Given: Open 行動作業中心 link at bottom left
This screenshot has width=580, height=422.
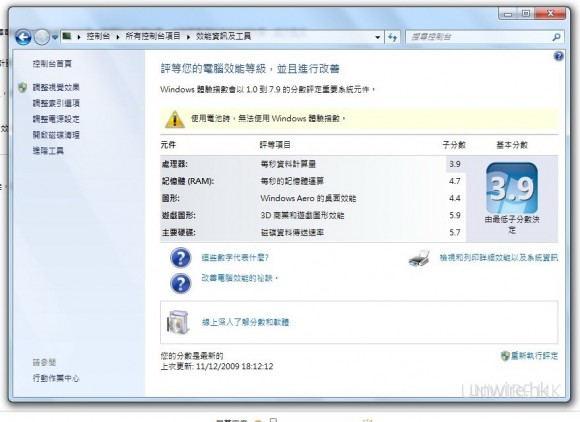Looking at the screenshot, I should click(56, 378).
